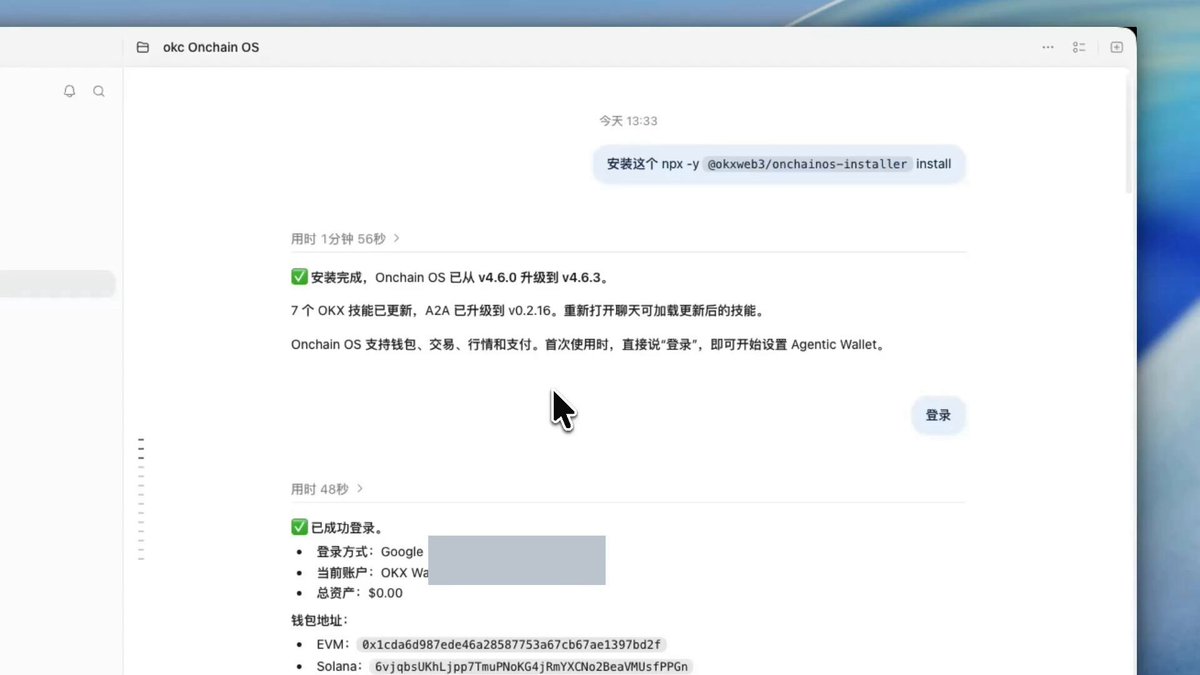Click the npx install command message bubble

click(x=779, y=164)
